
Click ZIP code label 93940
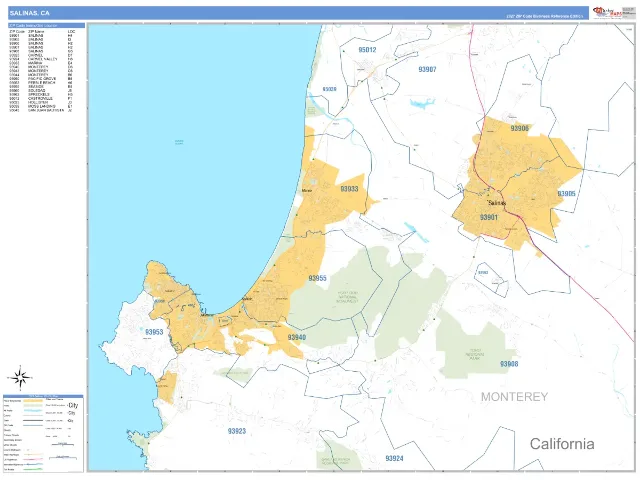[297, 337]
